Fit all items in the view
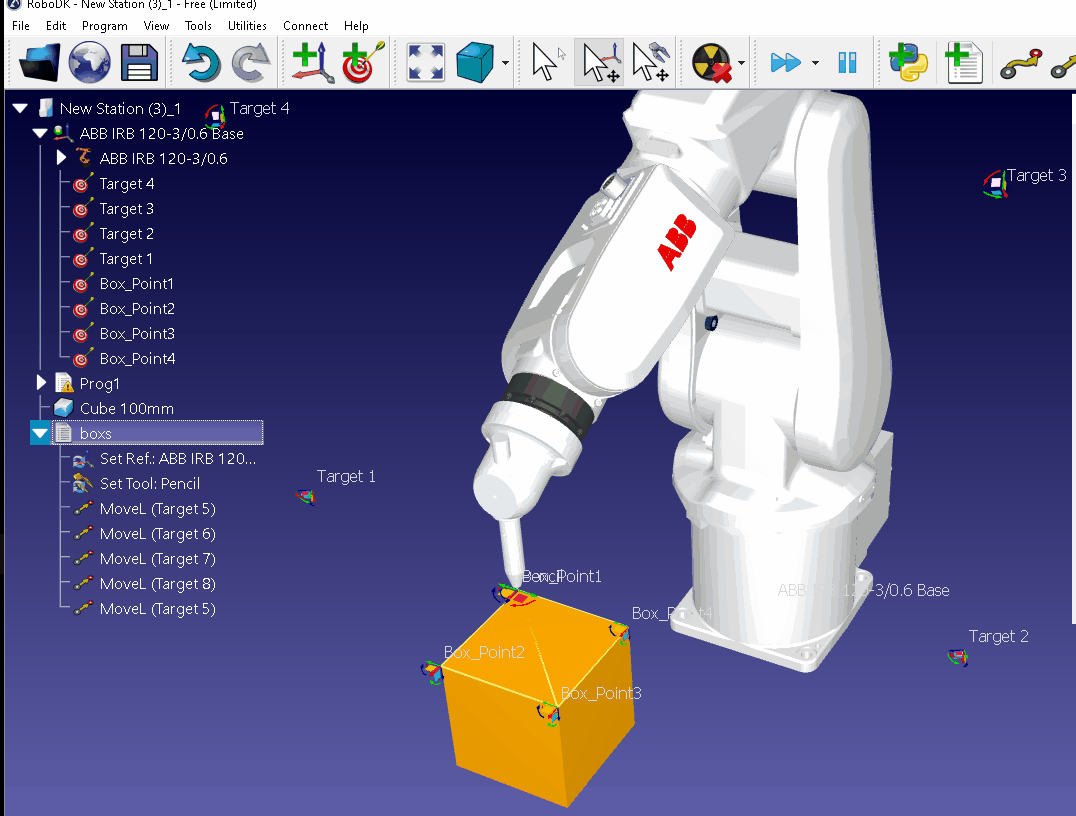Viewport: 1076px width, 816px height. (x=425, y=62)
